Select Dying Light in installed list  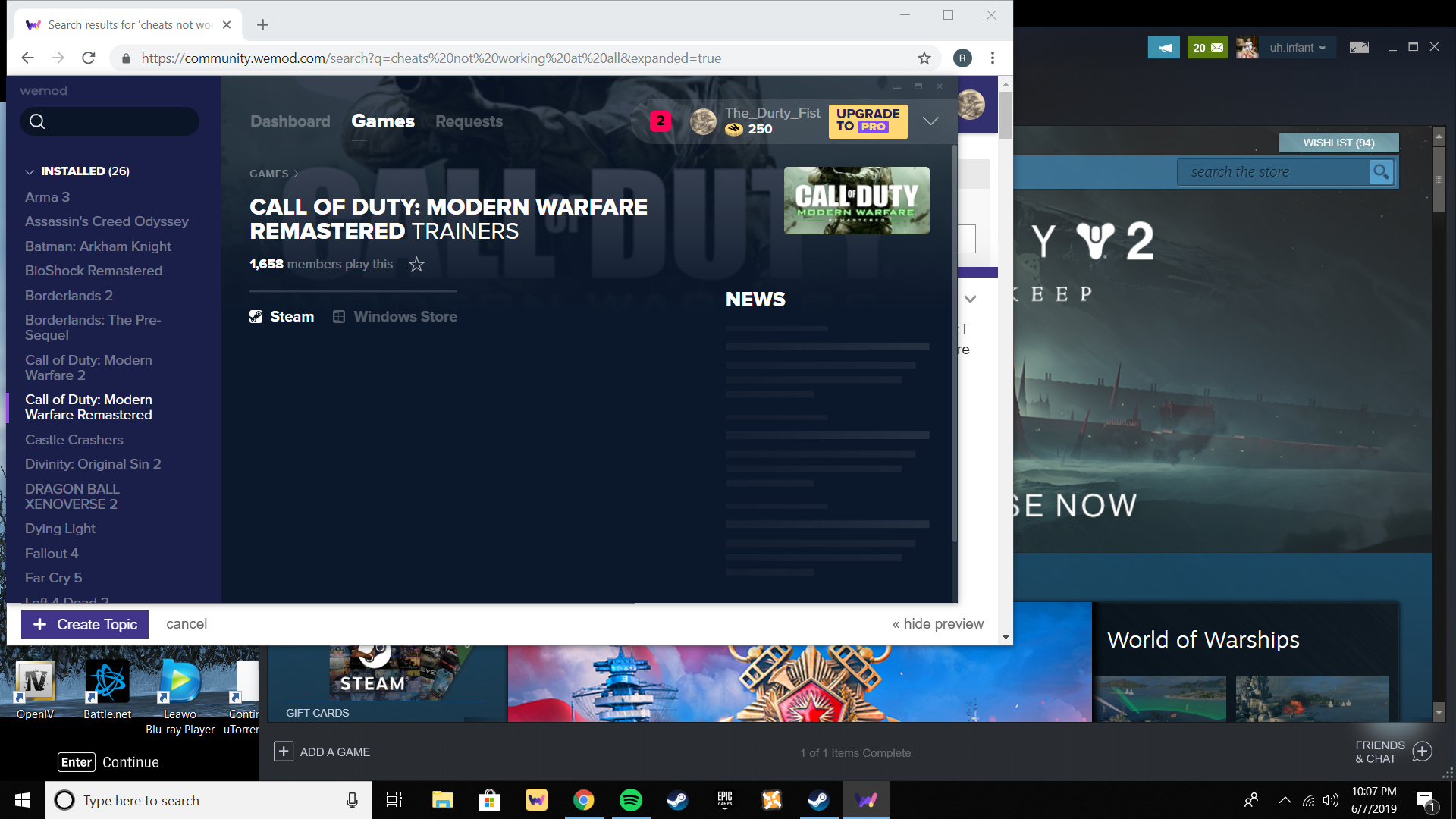(60, 529)
